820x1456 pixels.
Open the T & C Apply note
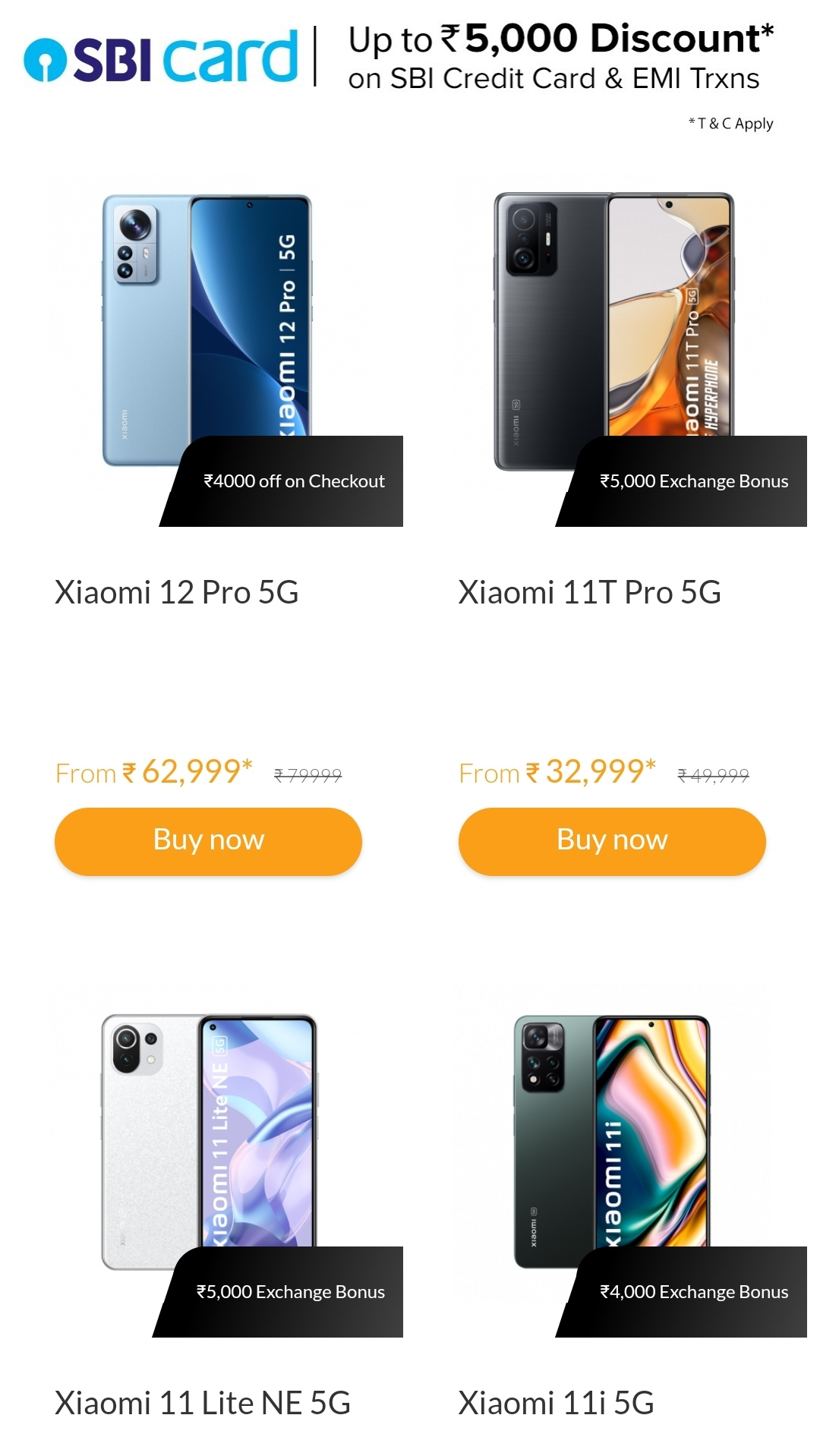click(730, 123)
